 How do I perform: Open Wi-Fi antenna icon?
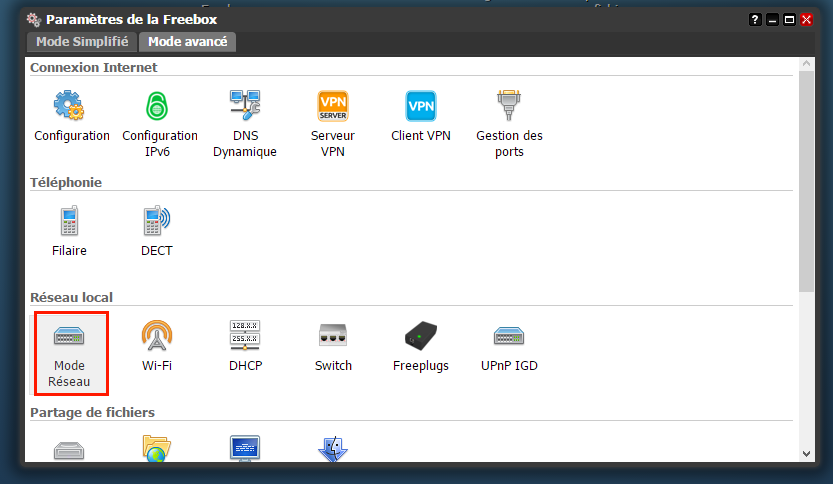[157, 336]
